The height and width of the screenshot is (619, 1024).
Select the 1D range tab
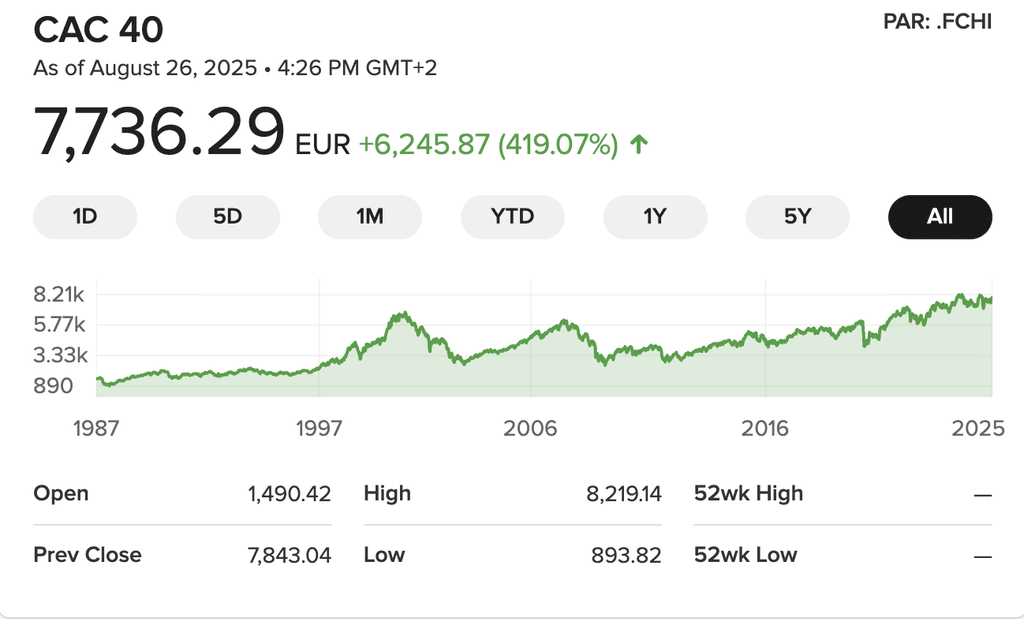pos(85,216)
